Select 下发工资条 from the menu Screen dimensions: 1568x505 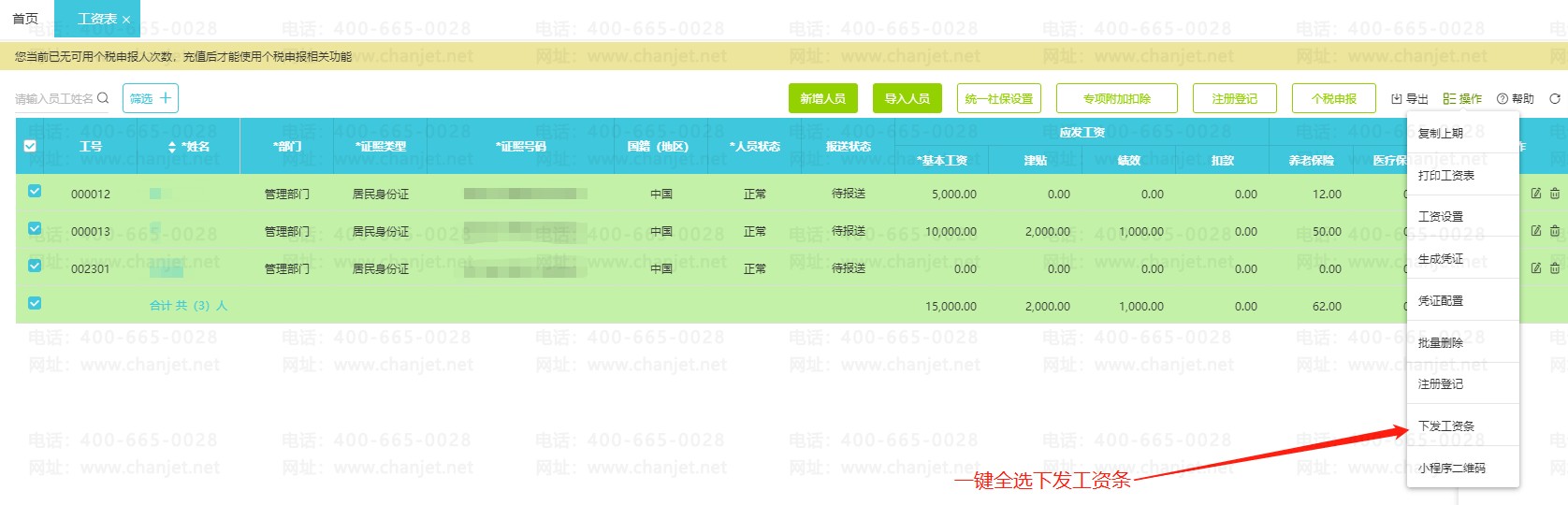(1463, 426)
